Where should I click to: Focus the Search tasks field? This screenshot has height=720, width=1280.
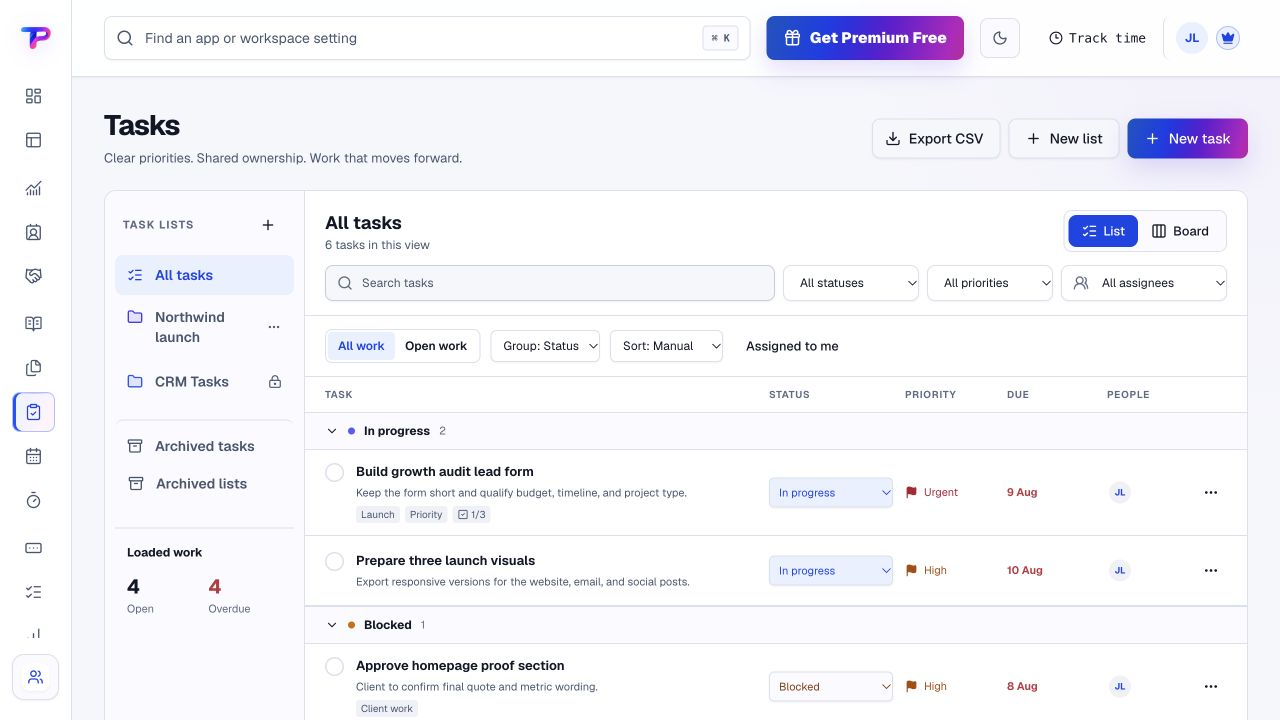pyautogui.click(x=550, y=283)
